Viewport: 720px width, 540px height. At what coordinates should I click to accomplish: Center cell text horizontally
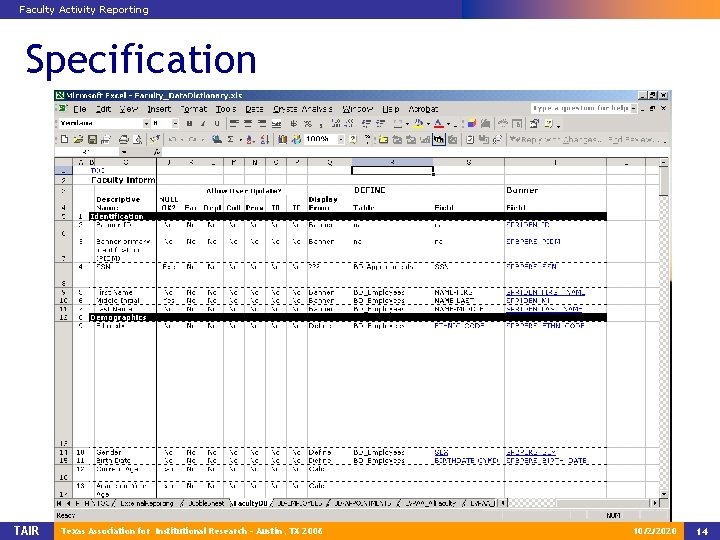point(248,123)
